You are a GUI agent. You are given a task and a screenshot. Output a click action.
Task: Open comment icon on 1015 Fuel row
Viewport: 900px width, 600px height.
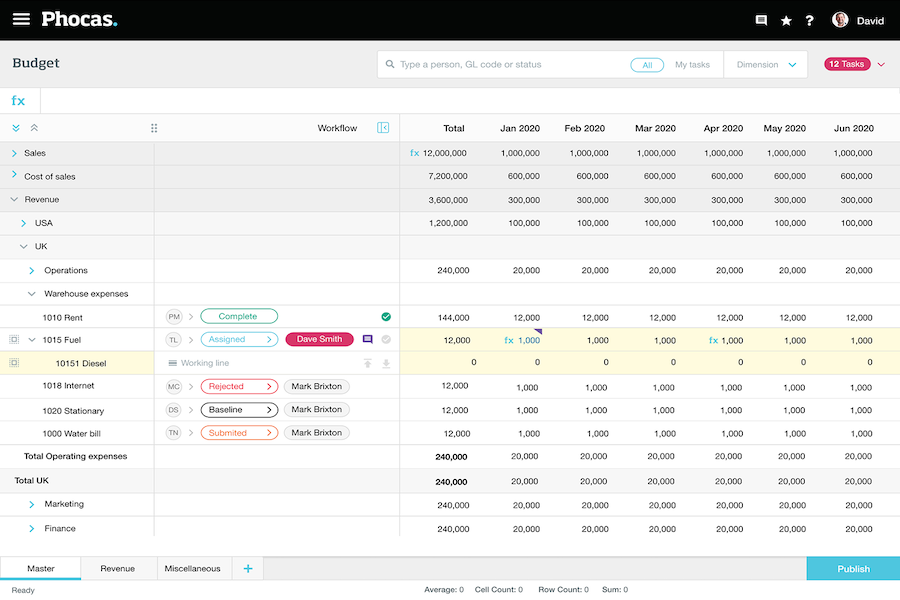point(367,340)
